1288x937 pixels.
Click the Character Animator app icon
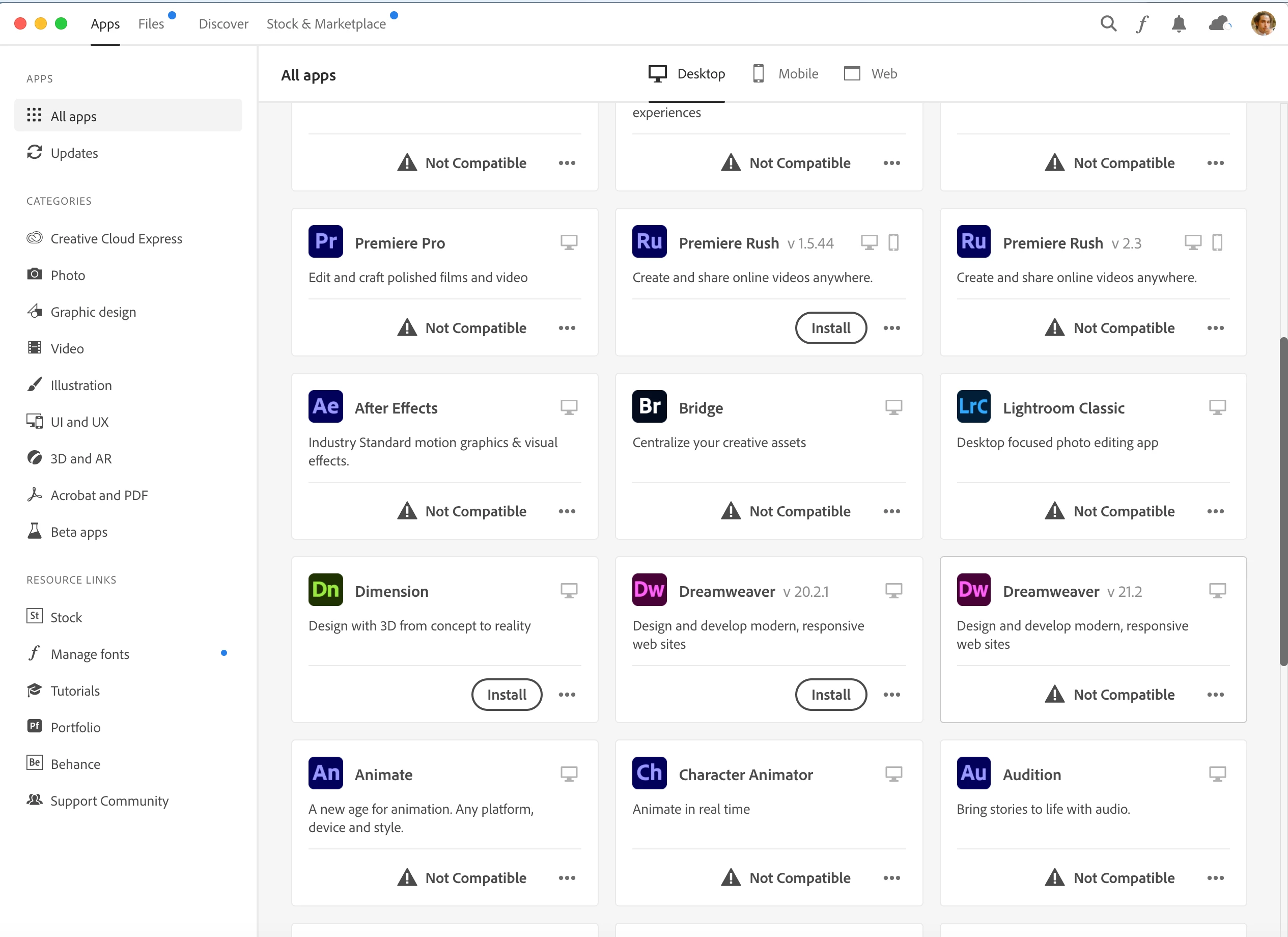649,773
